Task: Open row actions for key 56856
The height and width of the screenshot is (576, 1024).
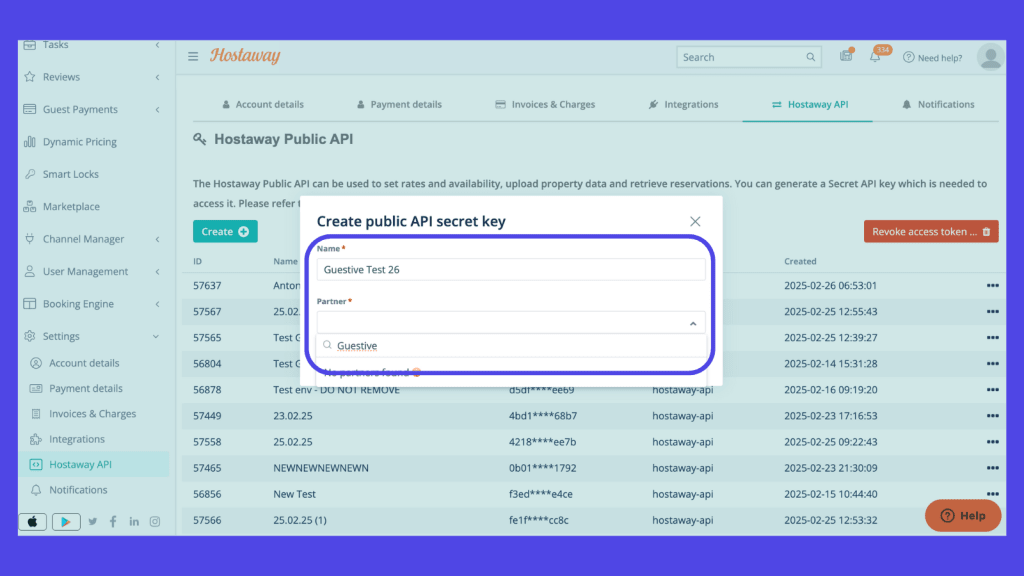Action: 993,494
